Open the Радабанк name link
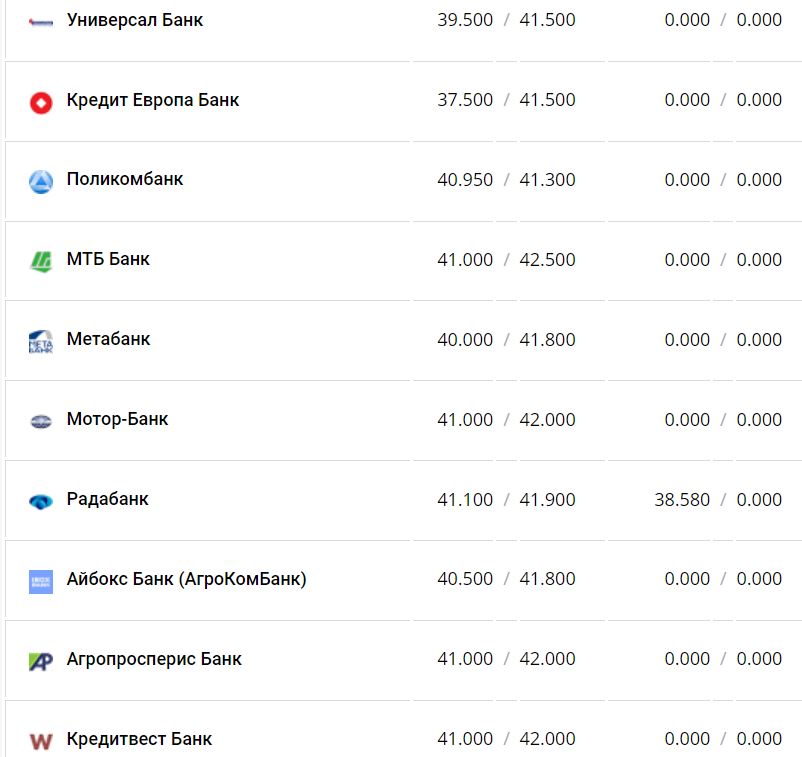The height and width of the screenshot is (757, 802). tap(107, 500)
